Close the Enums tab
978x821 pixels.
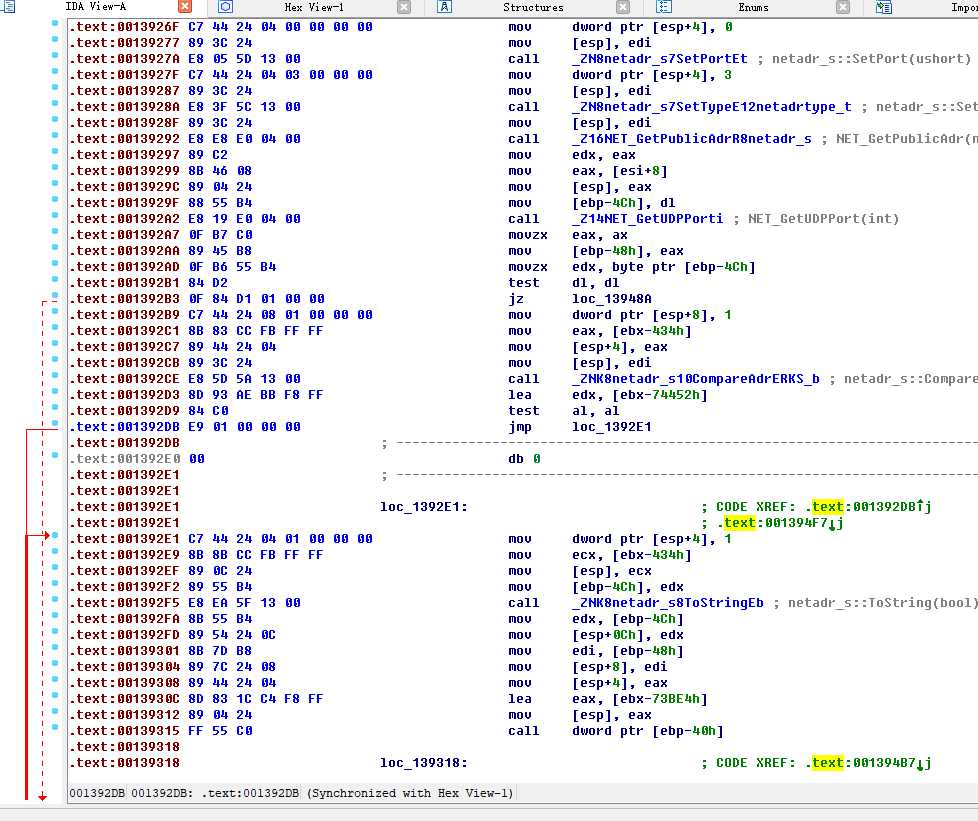coord(843,7)
